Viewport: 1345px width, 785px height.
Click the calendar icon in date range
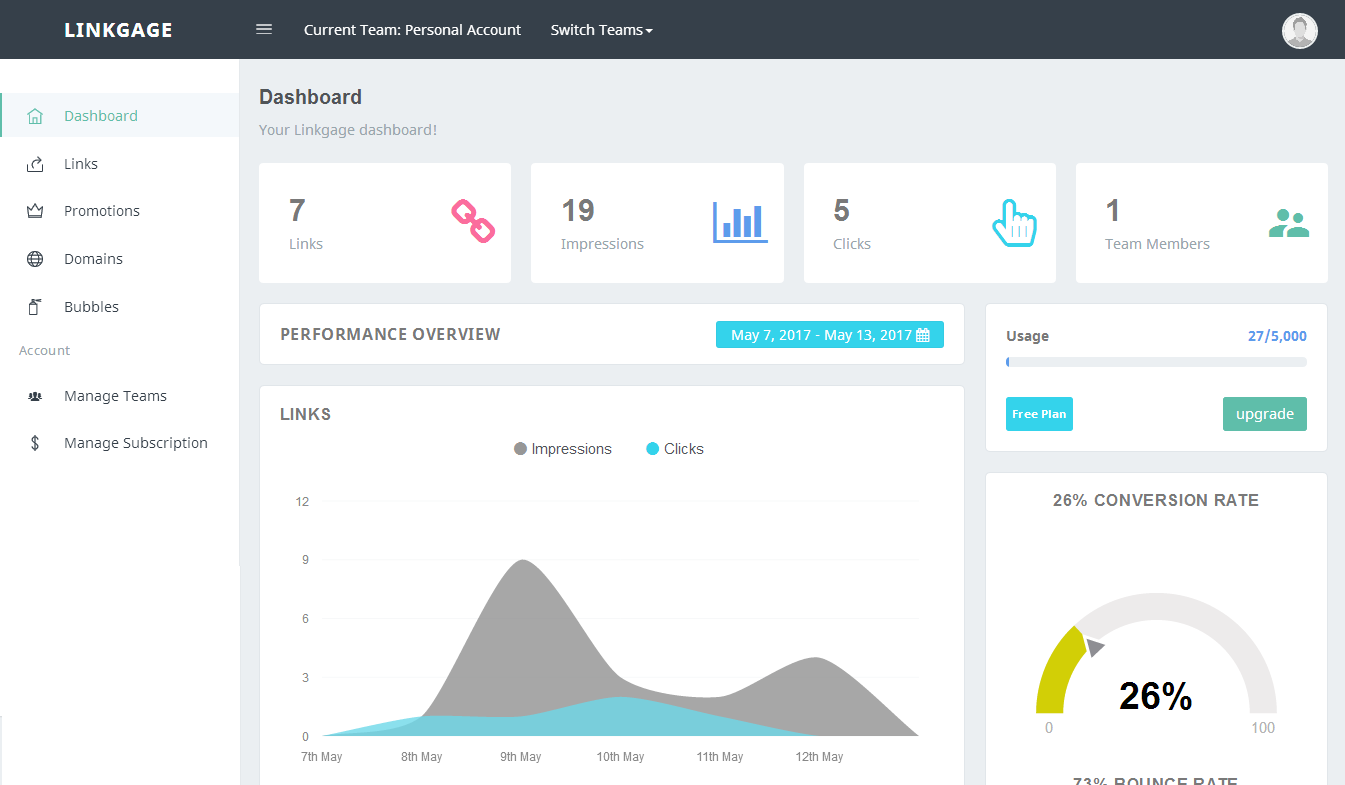tap(923, 335)
